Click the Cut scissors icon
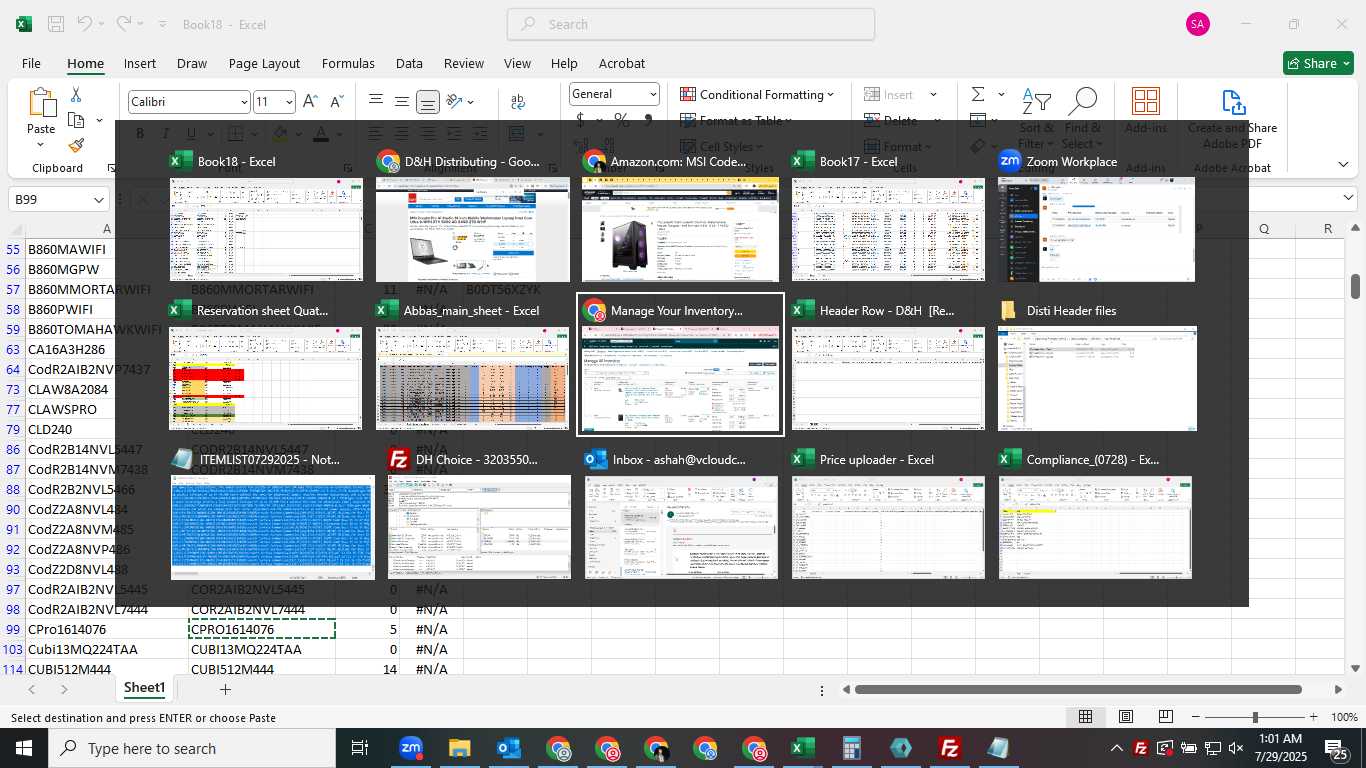Viewport: 1366px width, 768px height. [x=75, y=95]
